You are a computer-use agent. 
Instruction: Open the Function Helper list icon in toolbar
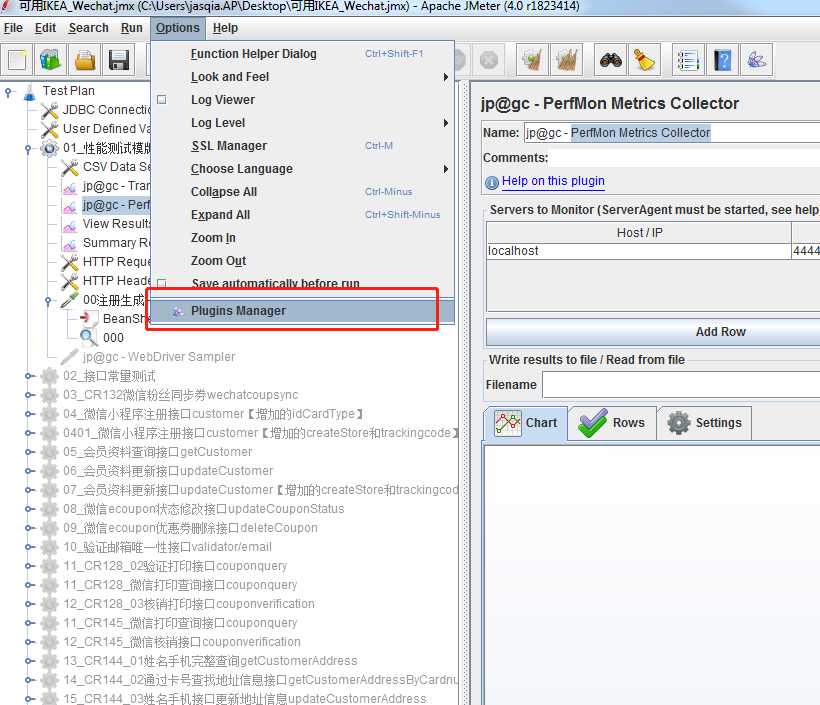(688, 60)
